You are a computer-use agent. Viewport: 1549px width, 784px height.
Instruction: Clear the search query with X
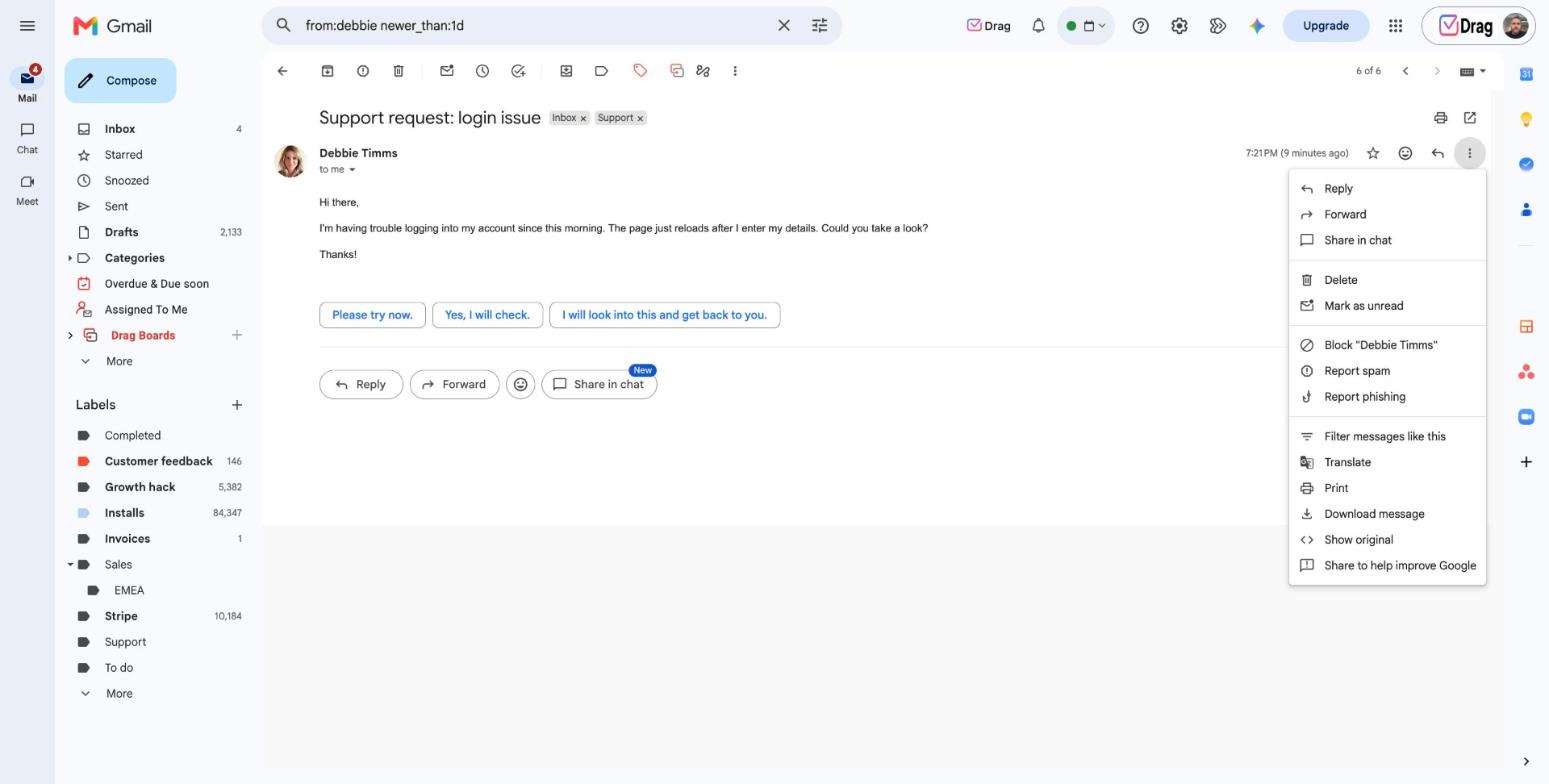784,26
